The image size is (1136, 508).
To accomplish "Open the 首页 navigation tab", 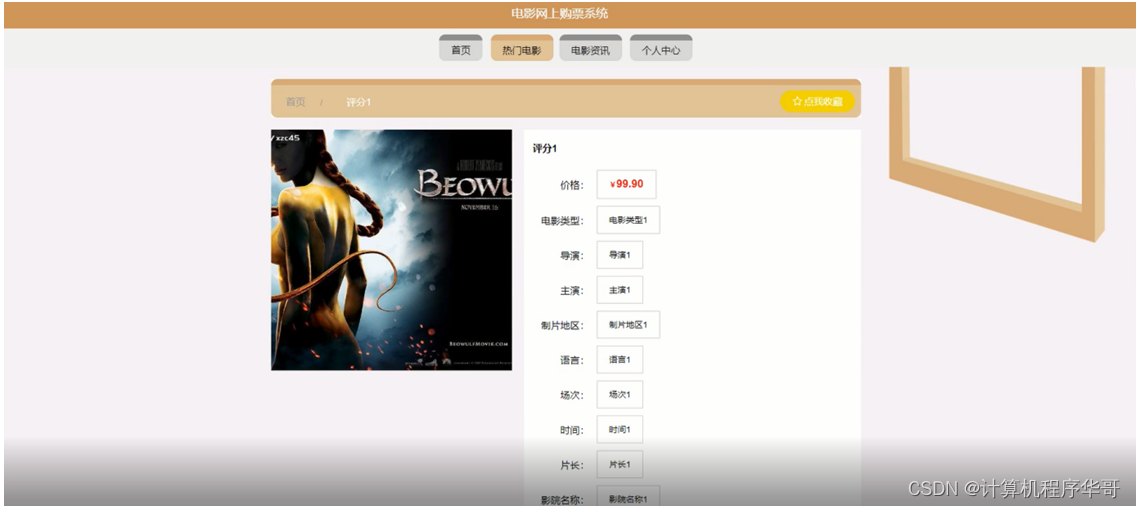I will pos(461,49).
